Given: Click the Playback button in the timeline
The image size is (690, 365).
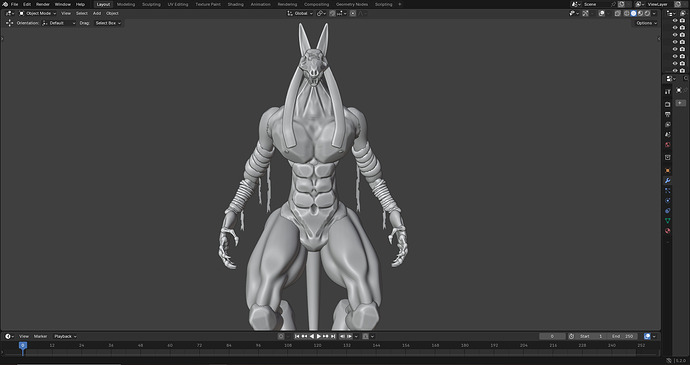Looking at the screenshot, I should (x=65, y=336).
